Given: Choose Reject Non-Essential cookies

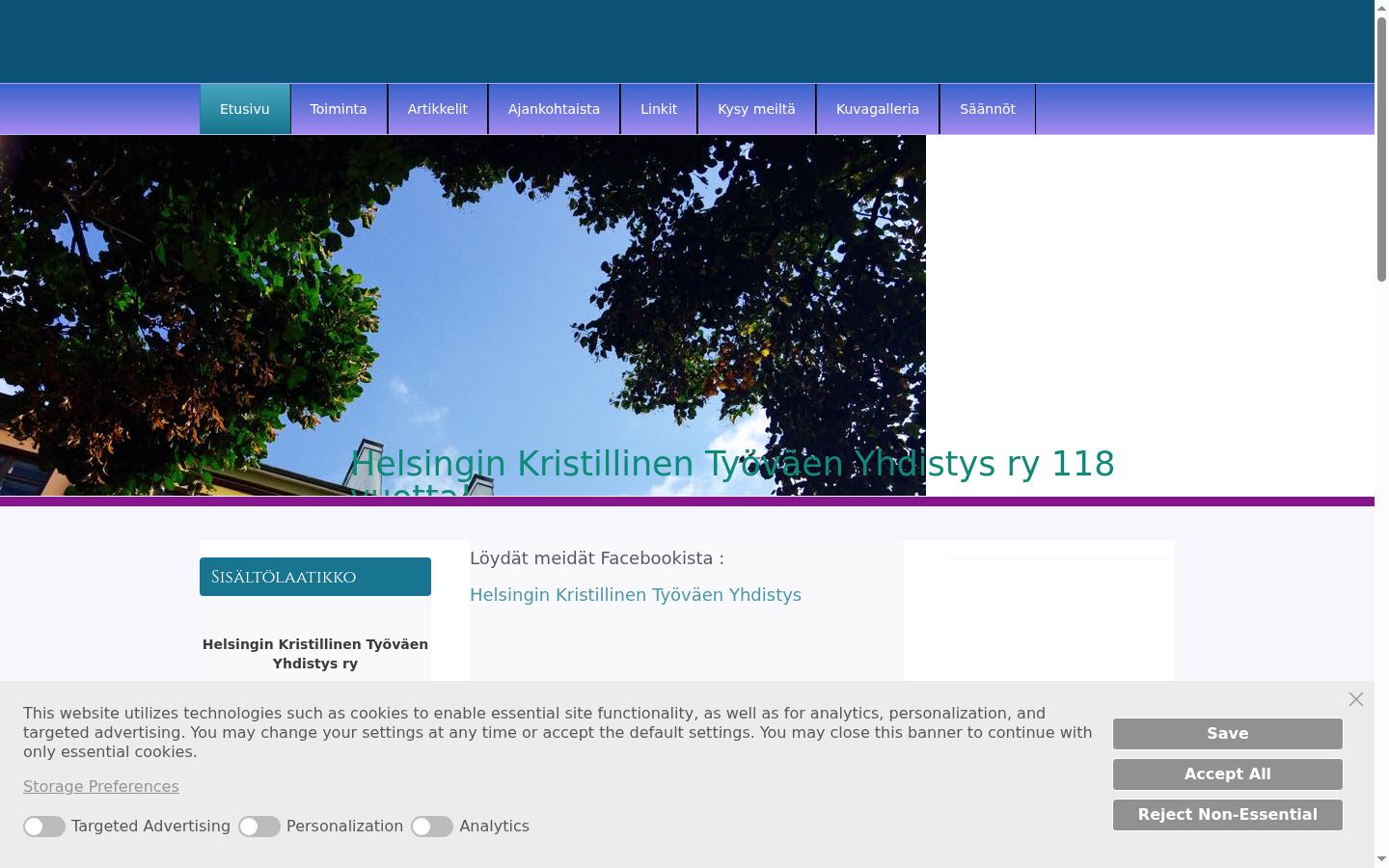Looking at the screenshot, I should (x=1228, y=815).
